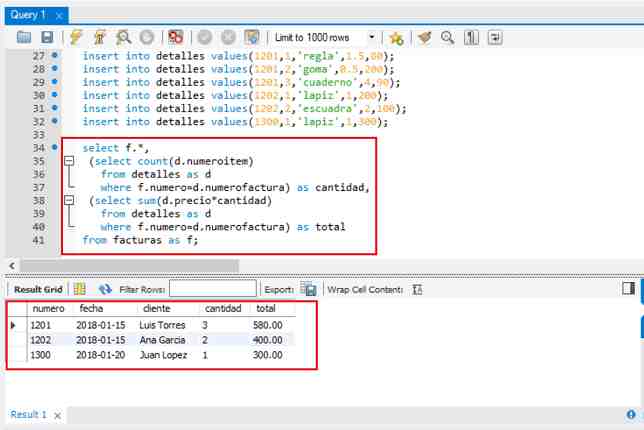Image resolution: width=644 pixels, height=430 pixels.
Task: Close the Result 1 tab
Action: pos(58,416)
